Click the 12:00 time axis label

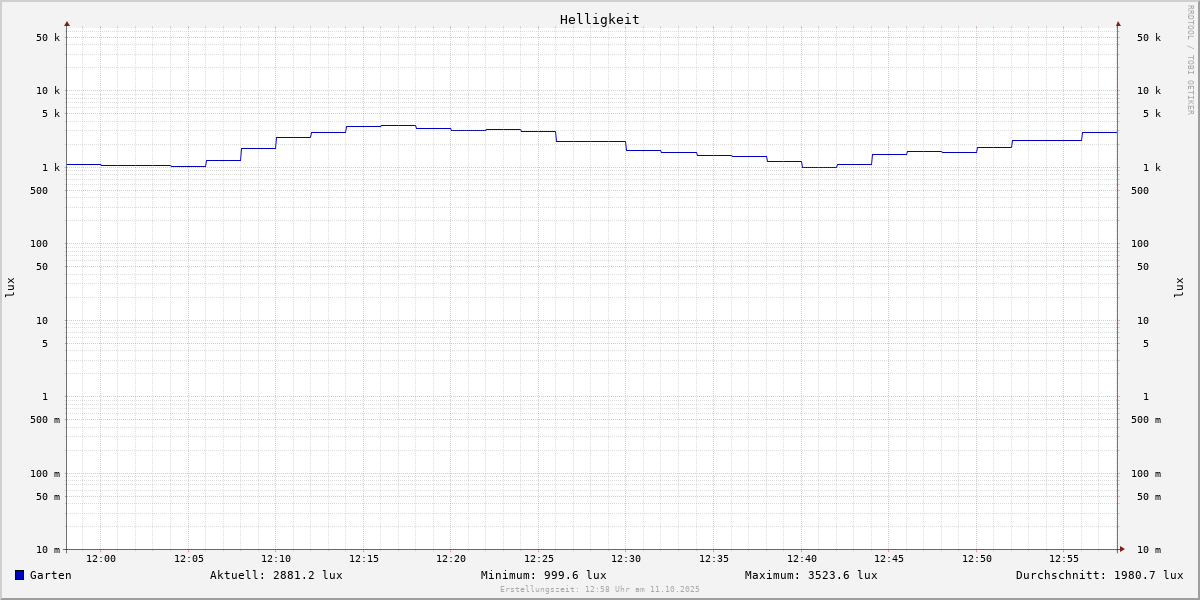click(101, 559)
